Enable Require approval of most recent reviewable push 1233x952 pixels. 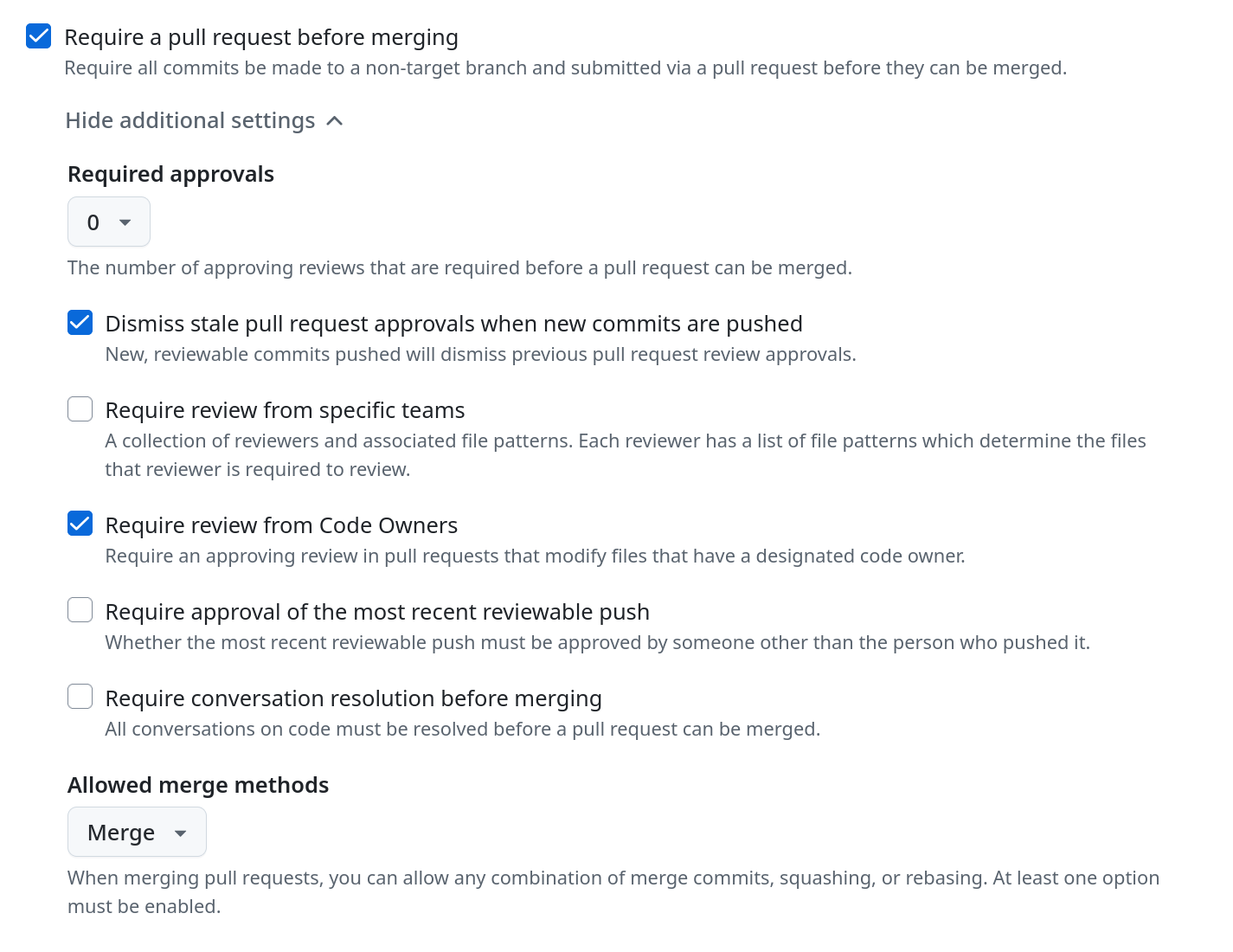tap(80, 610)
